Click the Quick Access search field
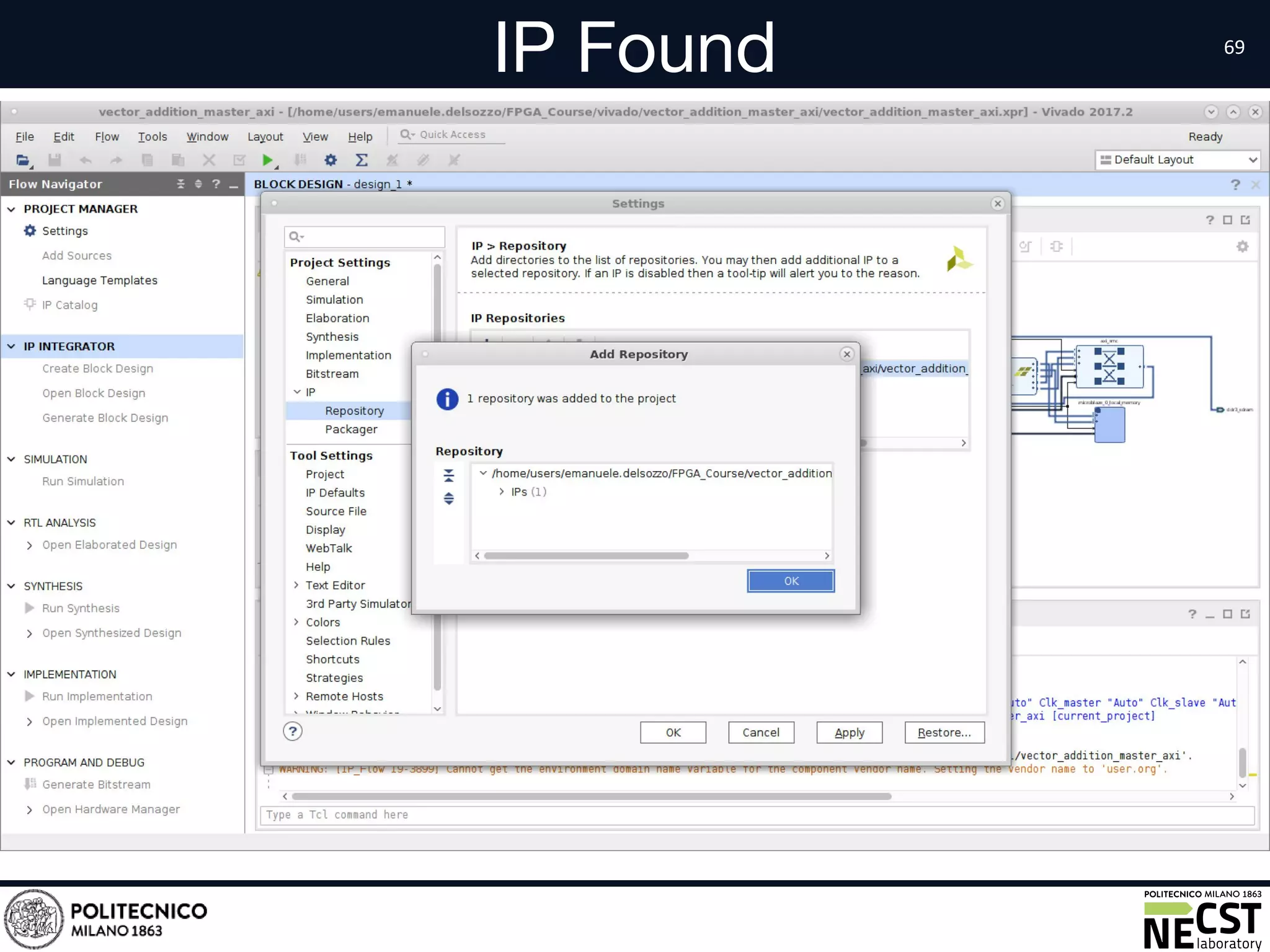The image size is (1270, 952). point(451,134)
